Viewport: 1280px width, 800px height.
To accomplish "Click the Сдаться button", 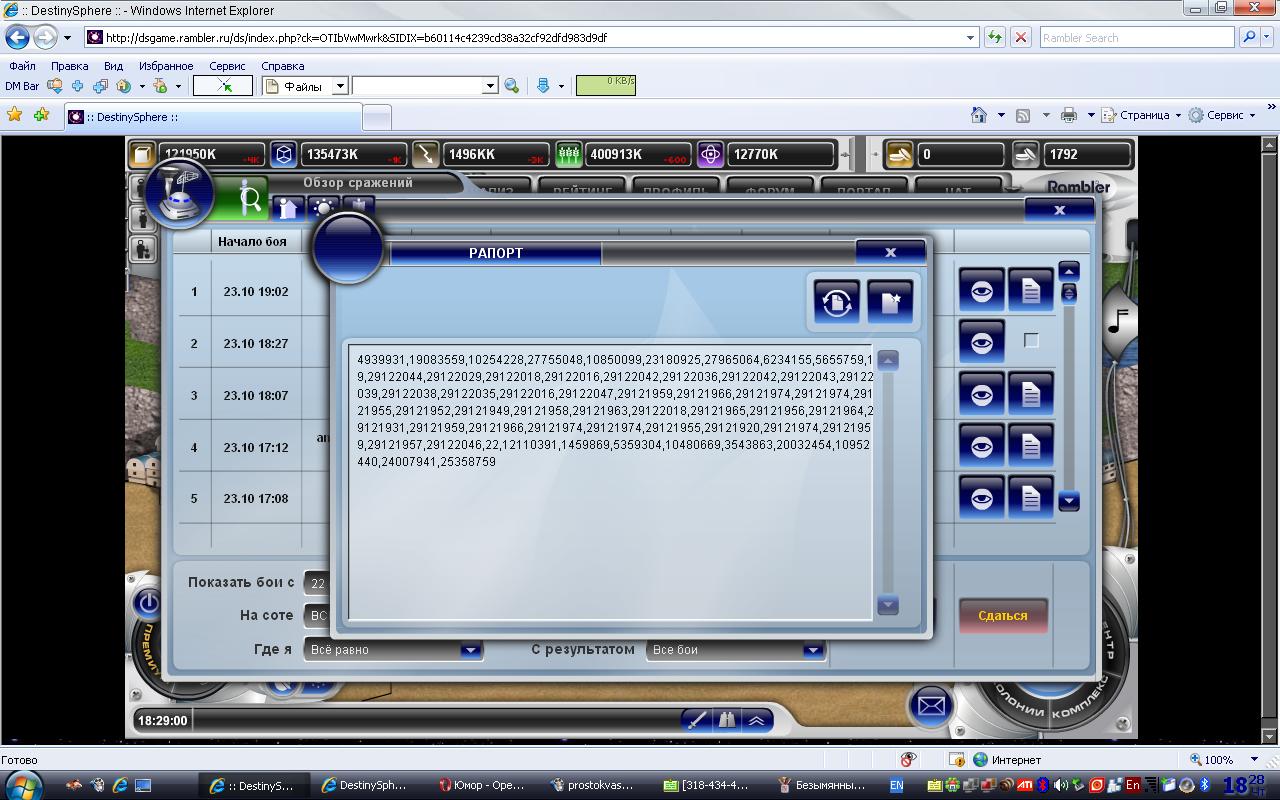I will pos(1002,615).
